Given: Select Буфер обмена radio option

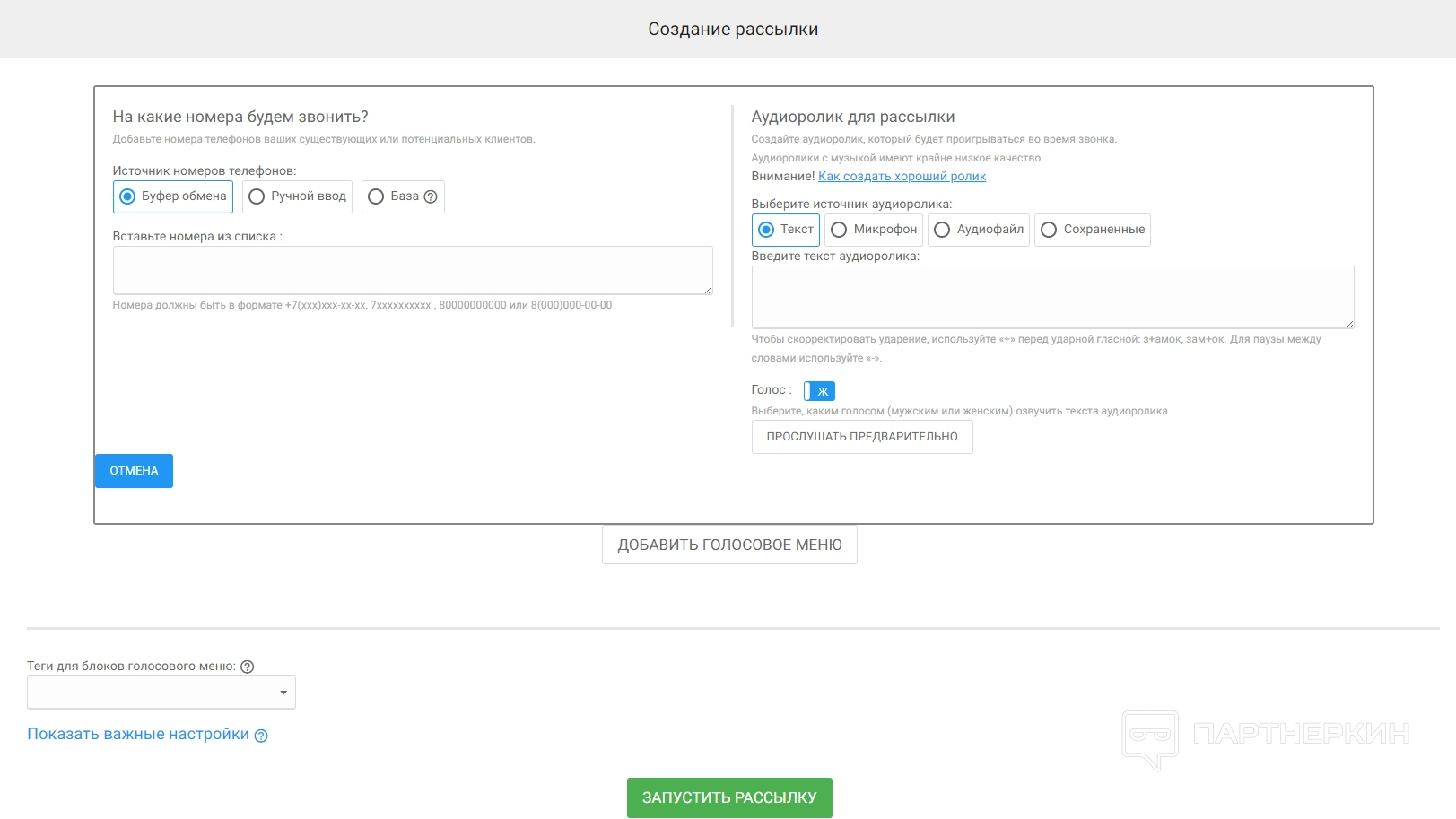Looking at the screenshot, I should (x=127, y=196).
